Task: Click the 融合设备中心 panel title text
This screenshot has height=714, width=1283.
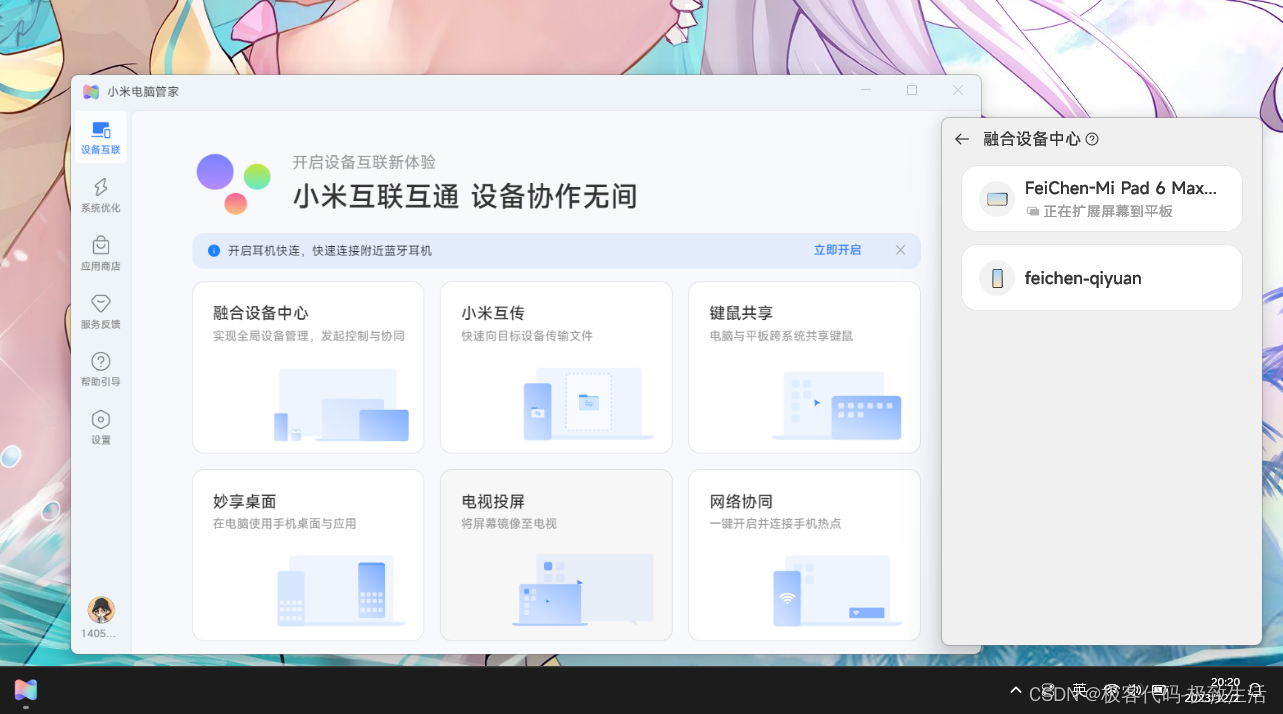Action: click(1032, 139)
